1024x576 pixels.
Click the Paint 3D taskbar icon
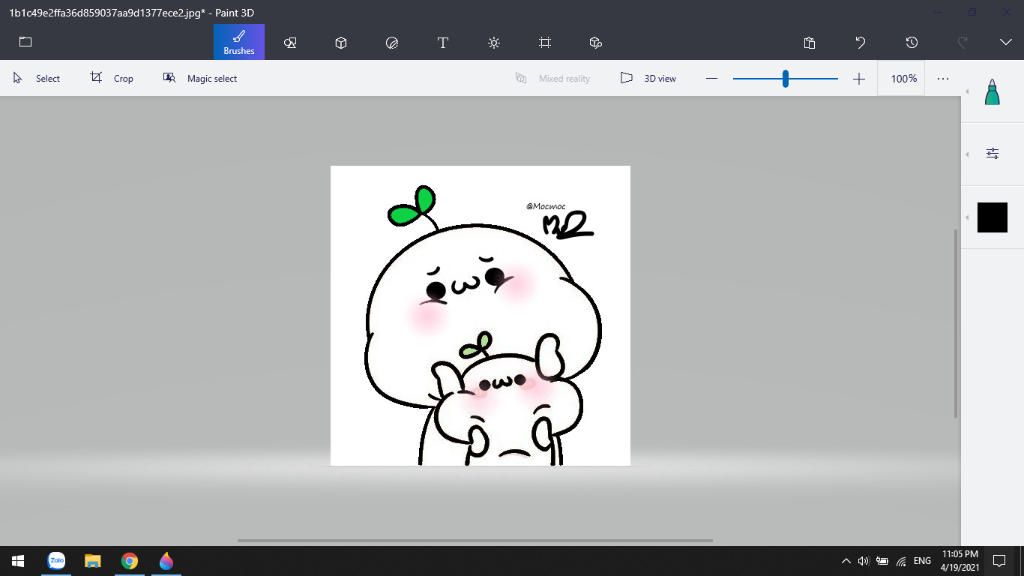click(x=166, y=561)
